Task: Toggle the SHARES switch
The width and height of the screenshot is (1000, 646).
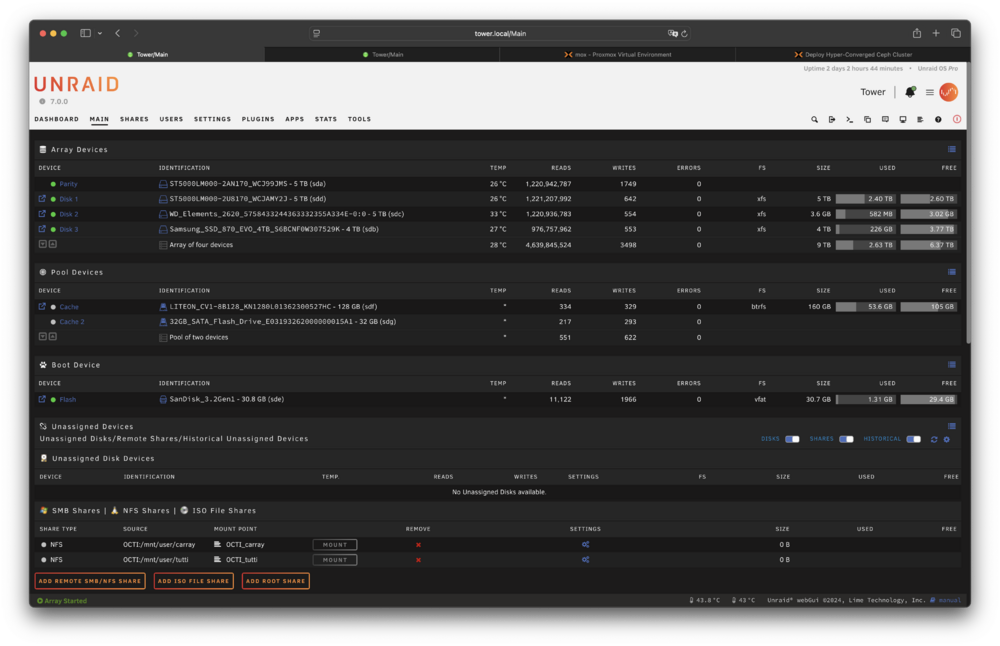Action: pos(846,439)
